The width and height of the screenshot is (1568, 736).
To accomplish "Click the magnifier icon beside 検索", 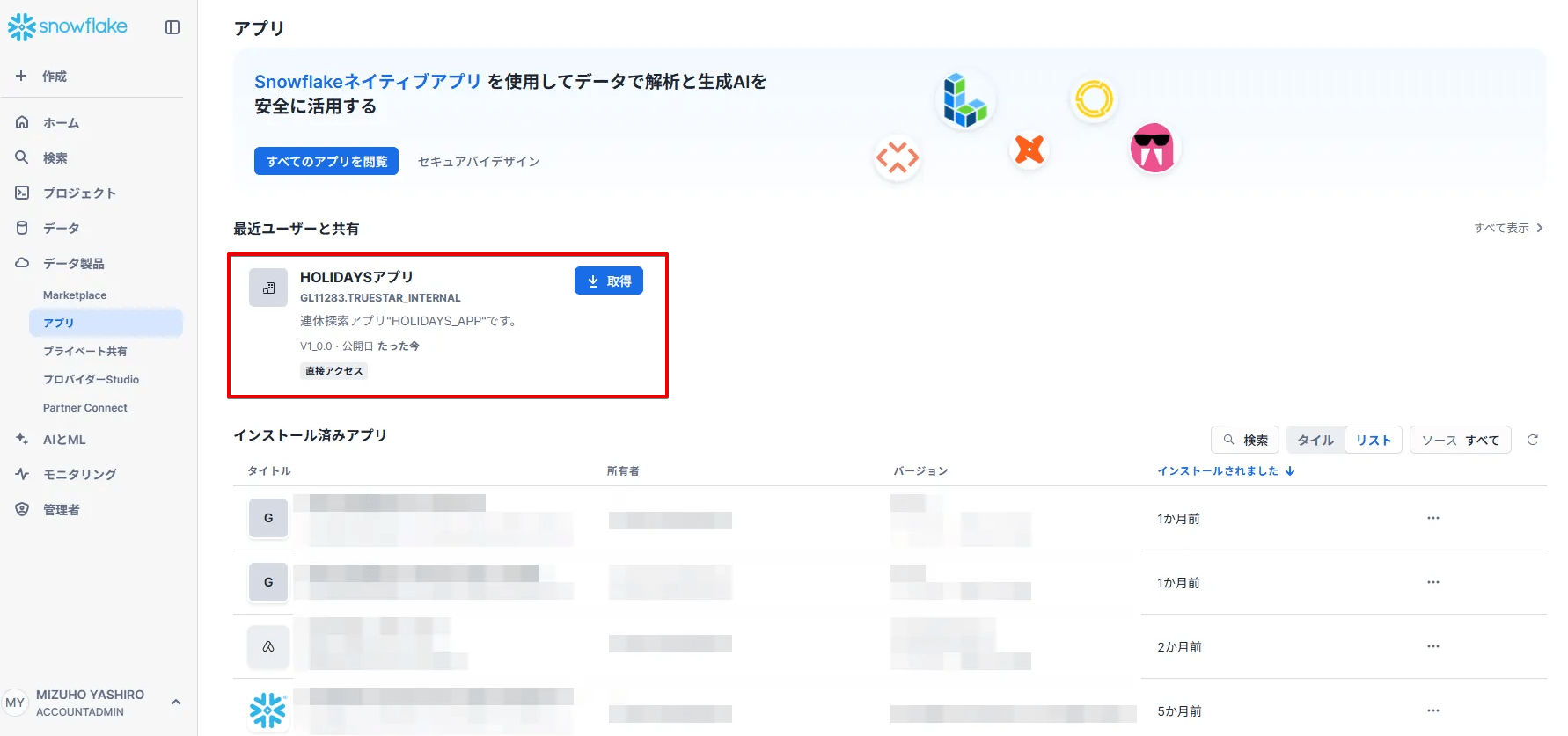I will pyautogui.click(x=22, y=157).
